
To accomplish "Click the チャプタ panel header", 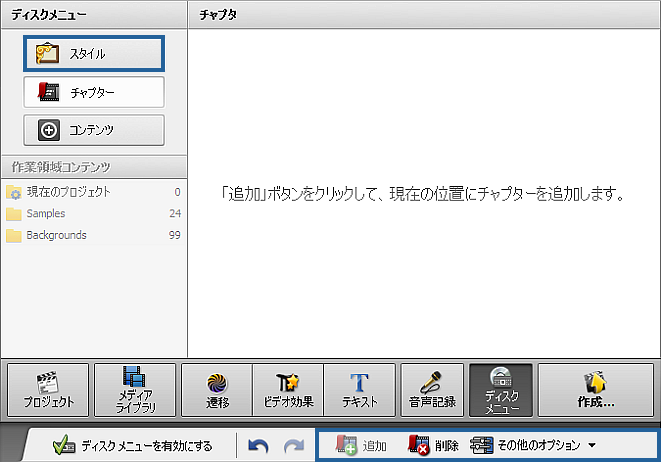I will point(424,15).
